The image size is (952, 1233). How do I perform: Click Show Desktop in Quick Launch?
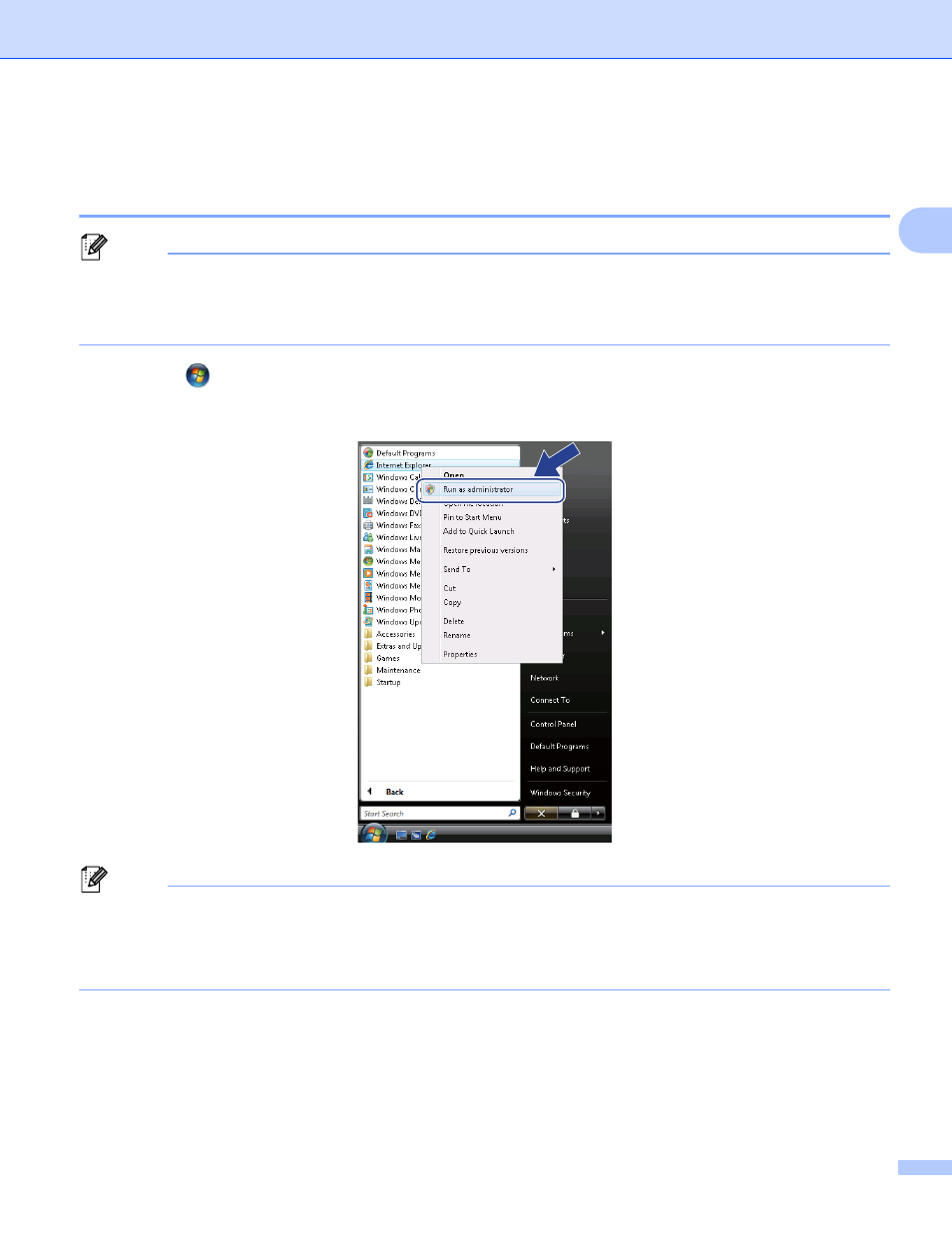tap(401, 835)
